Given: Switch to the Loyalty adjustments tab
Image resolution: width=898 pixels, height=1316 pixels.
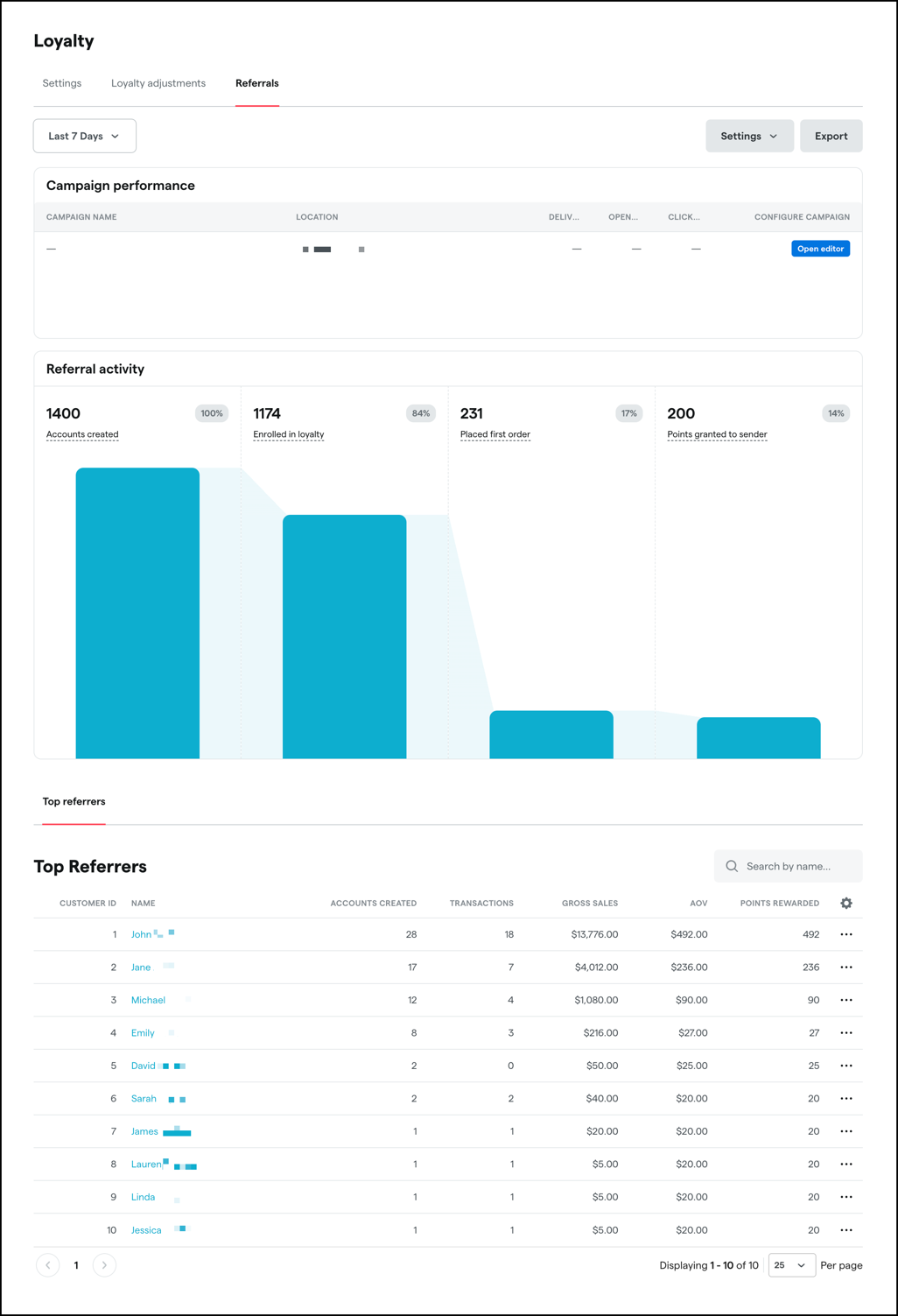Looking at the screenshot, I should pos(158,83).
